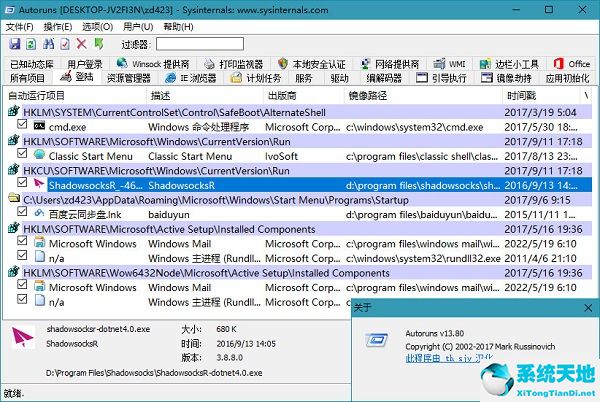Click the large ShadowsocksR icon in details pane
Screen dimensions: 600x402
point(23,337)
